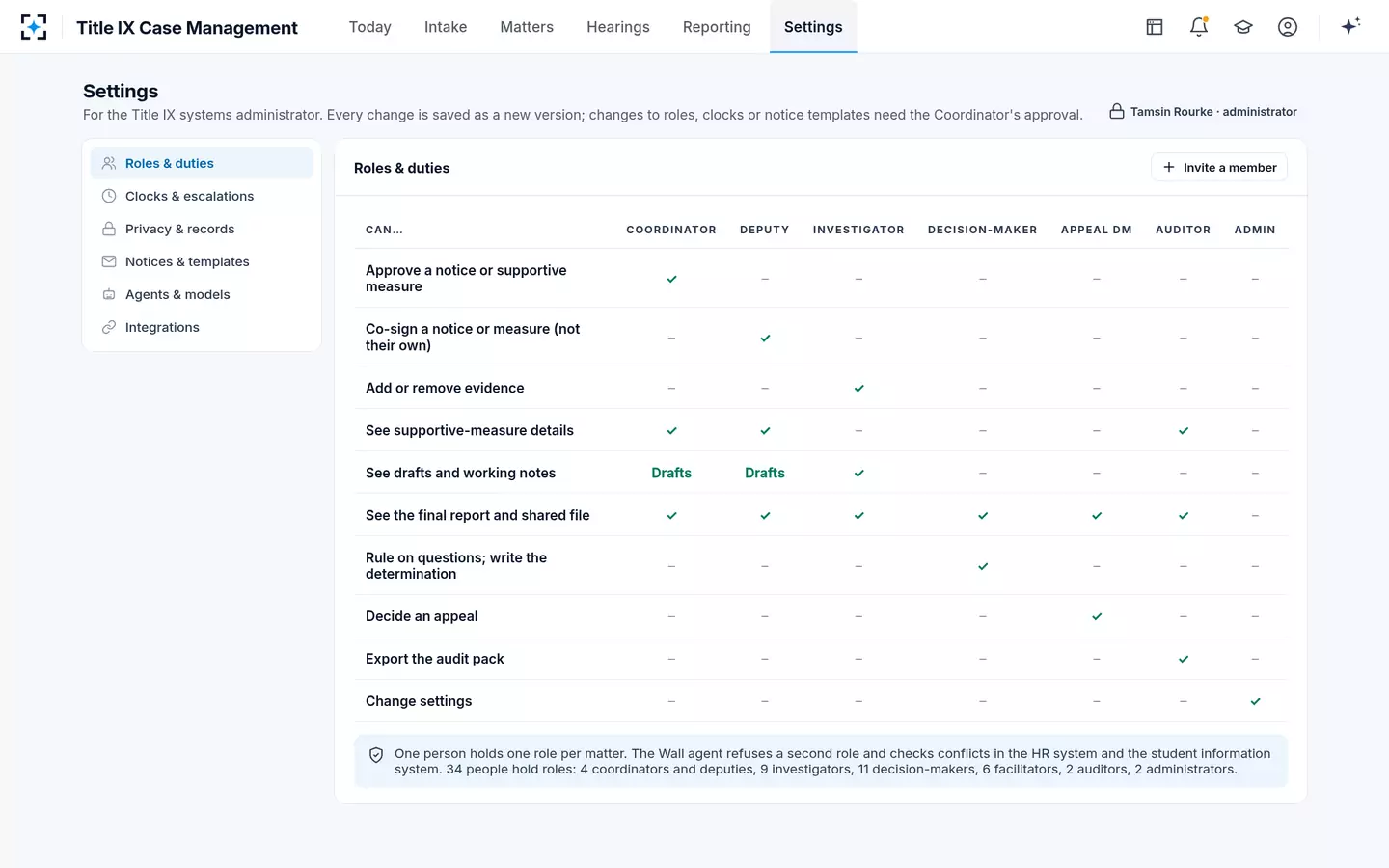Click the AUDITOR column header

tap(1184, 230)
